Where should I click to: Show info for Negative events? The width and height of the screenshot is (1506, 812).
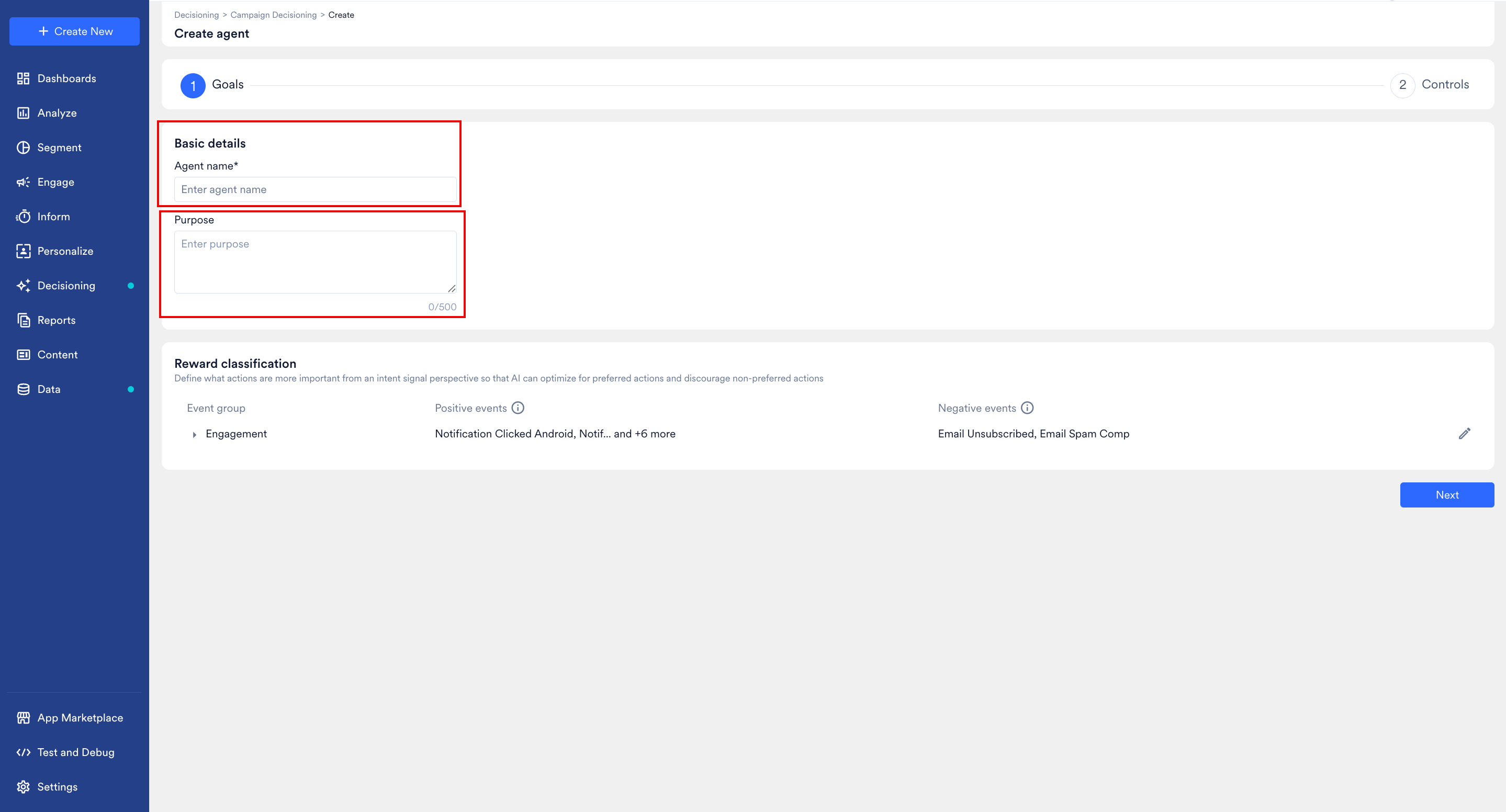click(1027, 408)
